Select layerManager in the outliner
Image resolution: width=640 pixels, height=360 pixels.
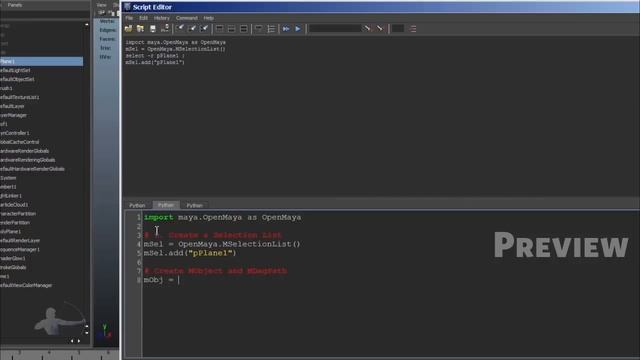pos(13,115)
